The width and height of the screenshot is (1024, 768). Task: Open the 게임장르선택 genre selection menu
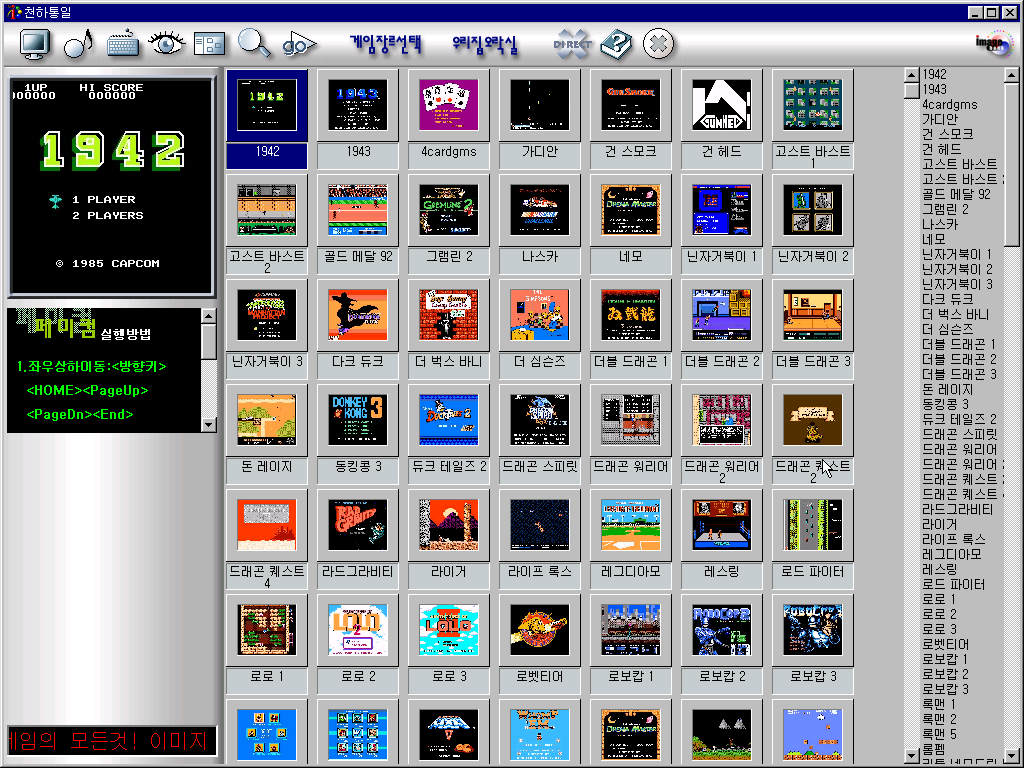pyautogui.click(x=385, y=44)
